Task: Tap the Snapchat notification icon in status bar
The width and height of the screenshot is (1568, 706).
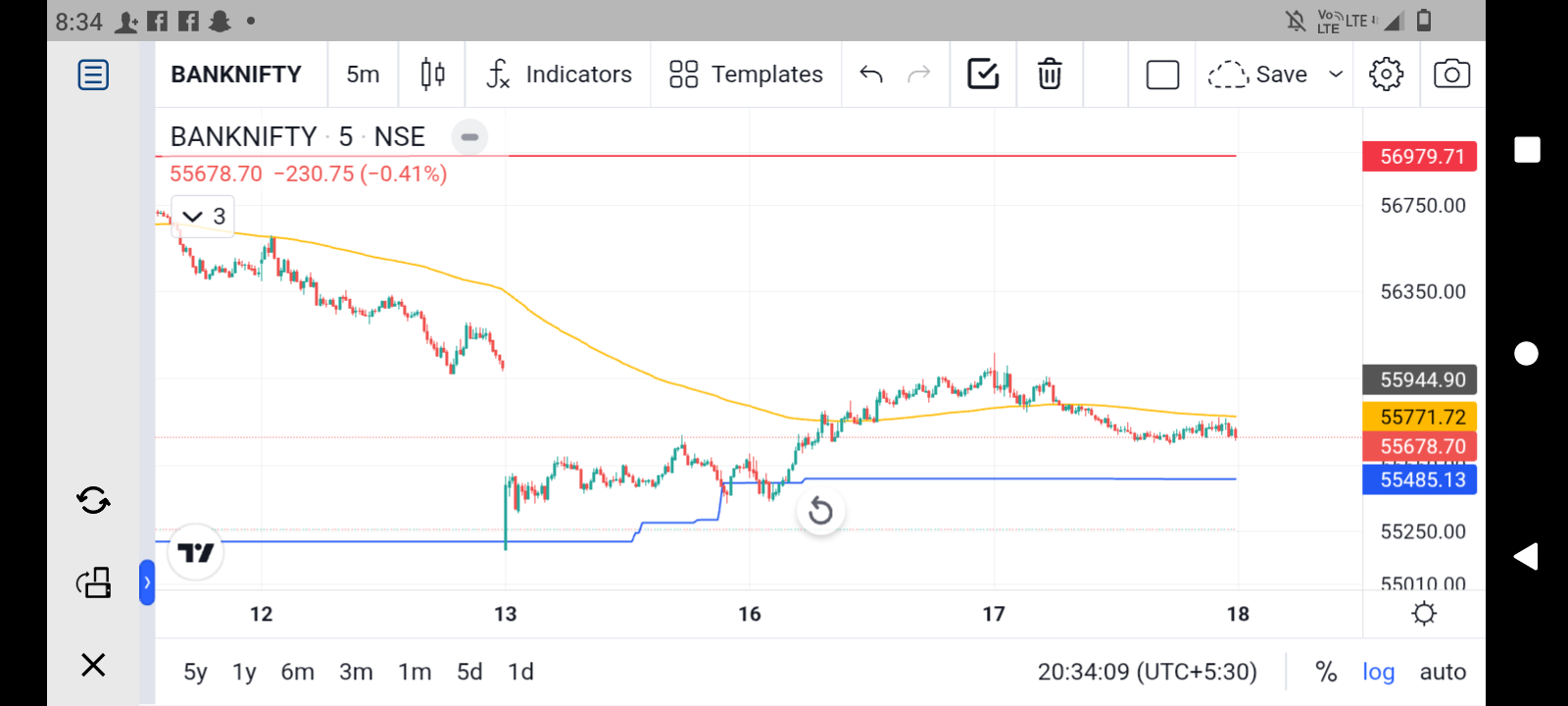Action: click(220, 21)
